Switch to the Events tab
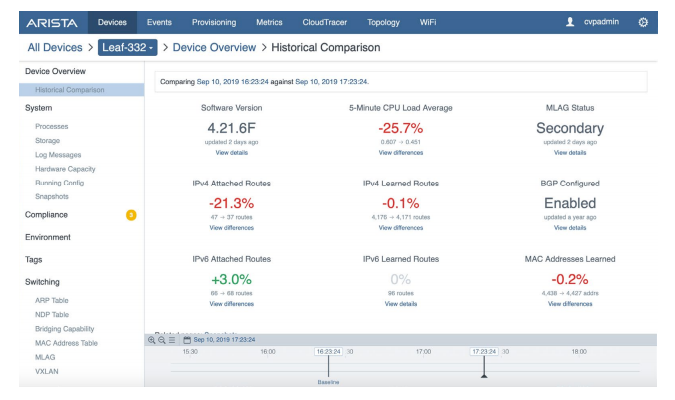The height and width of the screenshot is (400, 675). click(x=159, y=22)
